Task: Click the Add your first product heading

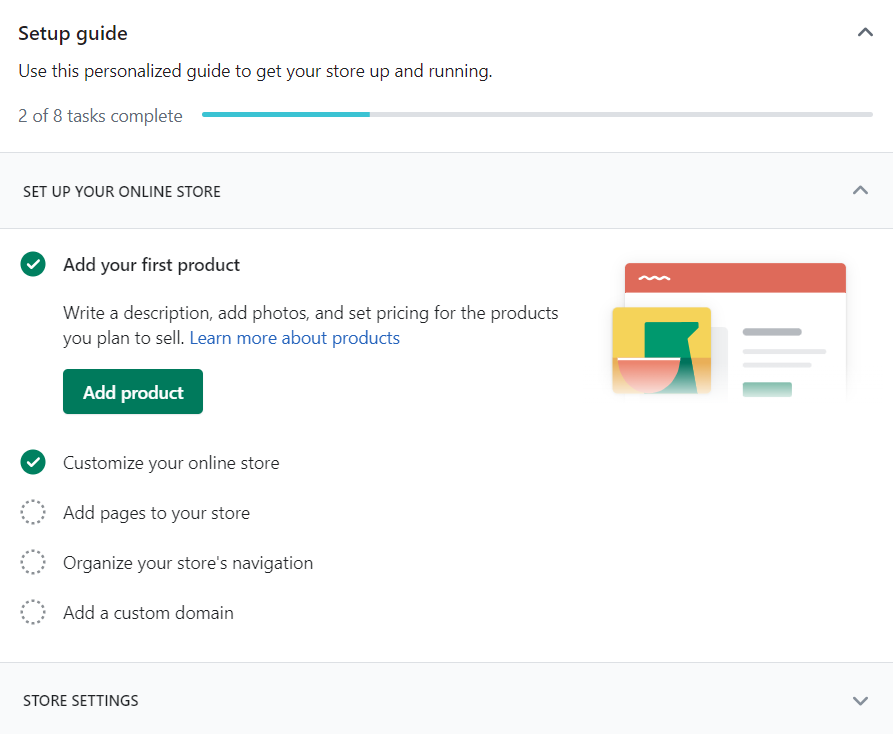Action: (x=151, y=265)
